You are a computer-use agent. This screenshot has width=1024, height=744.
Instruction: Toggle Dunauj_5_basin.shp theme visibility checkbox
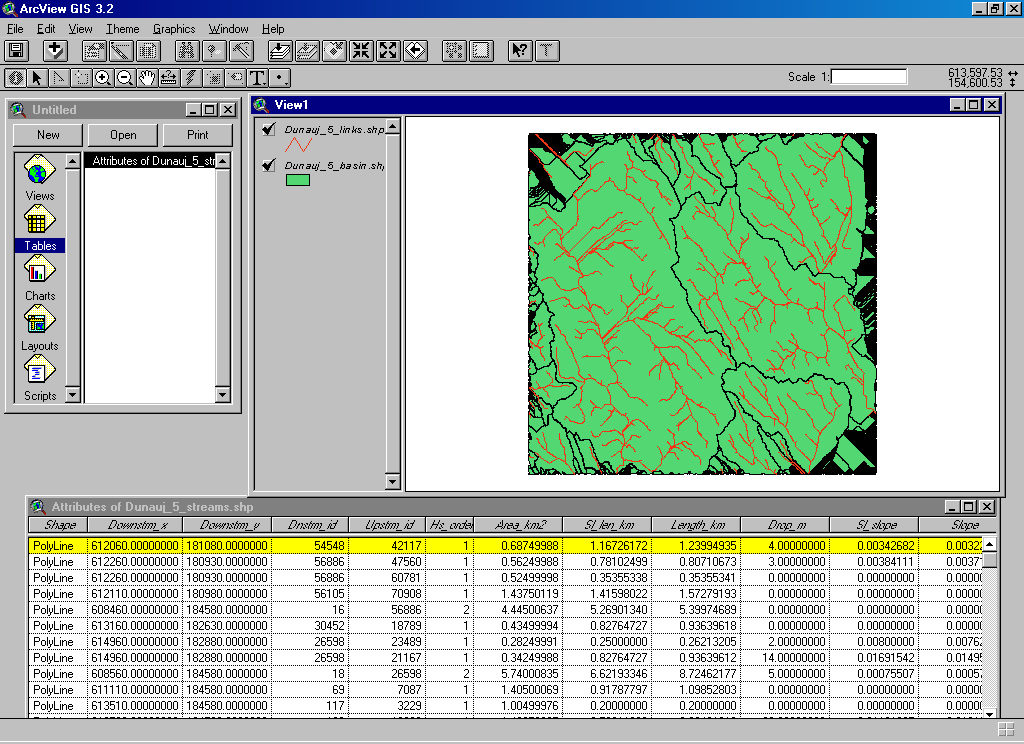pos(268,165)
